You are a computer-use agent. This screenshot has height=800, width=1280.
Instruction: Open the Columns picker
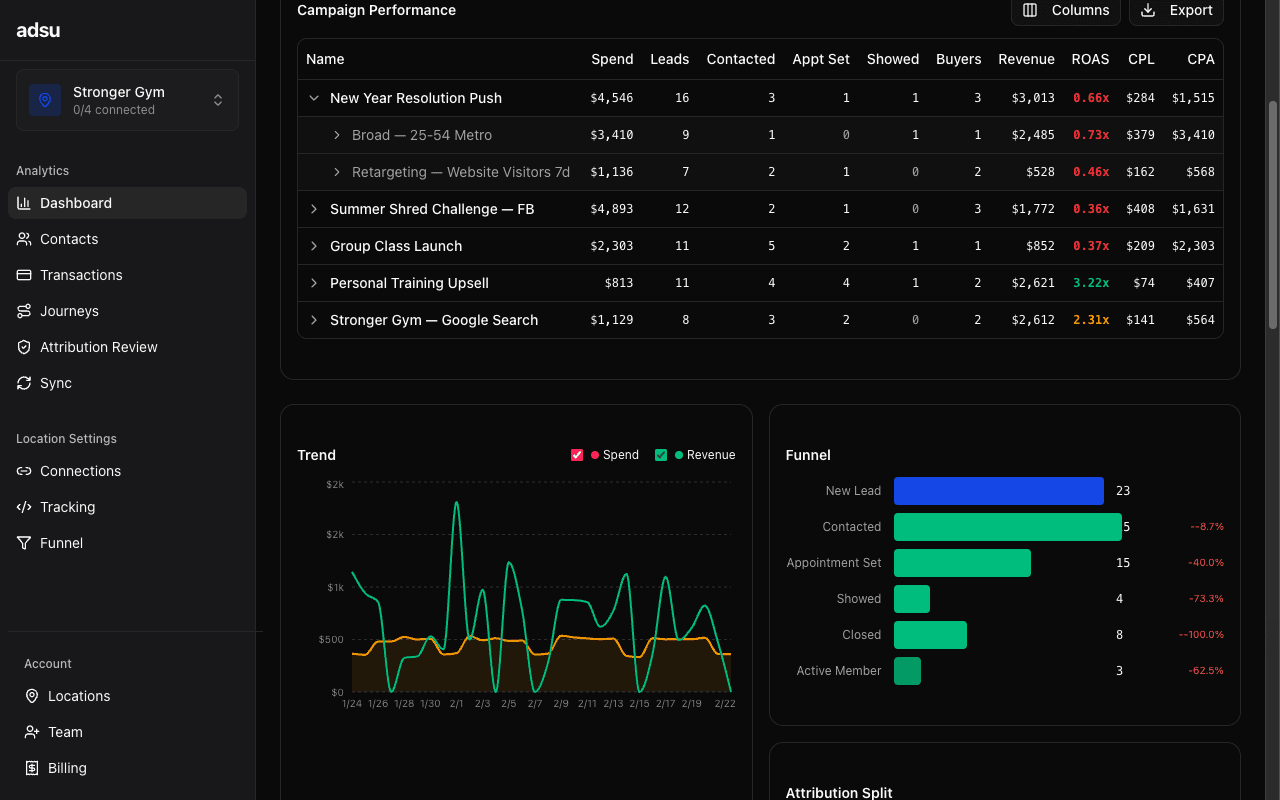[1066, 11]
